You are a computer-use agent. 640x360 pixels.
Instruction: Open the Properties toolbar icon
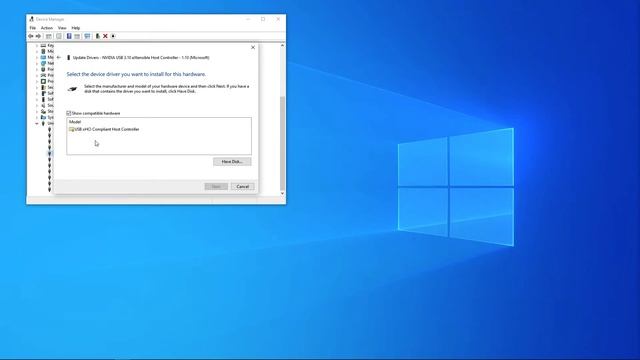59,36
